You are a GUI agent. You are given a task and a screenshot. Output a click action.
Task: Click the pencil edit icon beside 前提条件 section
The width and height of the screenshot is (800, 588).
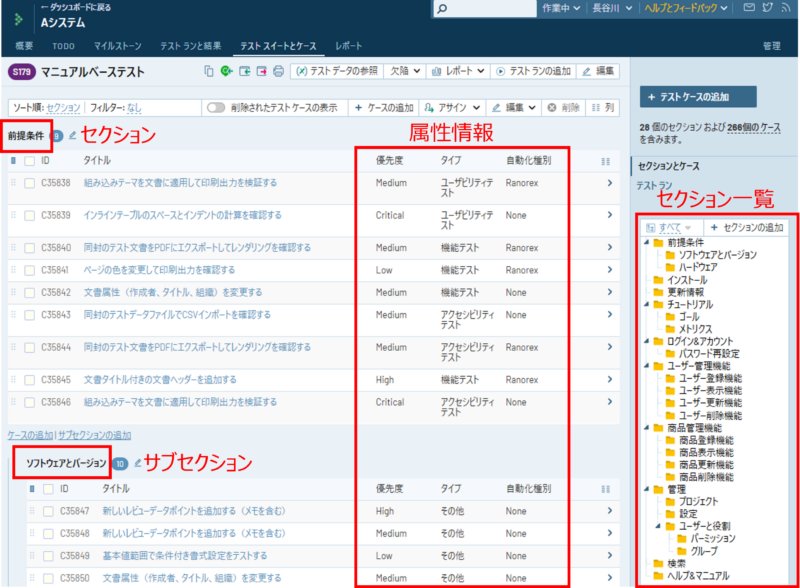pyautogui.click(x=73, y=136)
